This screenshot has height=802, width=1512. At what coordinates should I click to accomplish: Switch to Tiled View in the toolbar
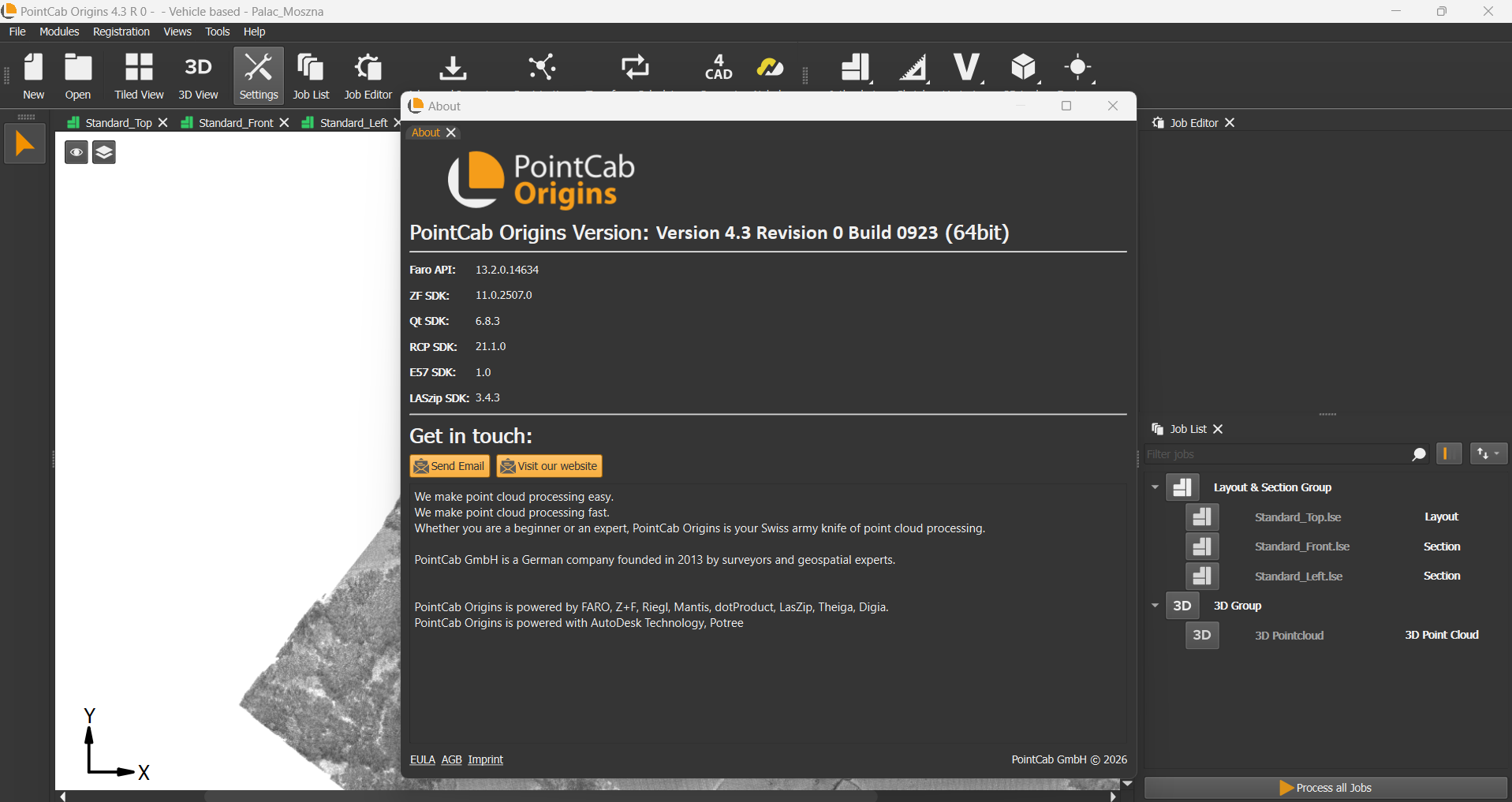click(x=139, y=76)
